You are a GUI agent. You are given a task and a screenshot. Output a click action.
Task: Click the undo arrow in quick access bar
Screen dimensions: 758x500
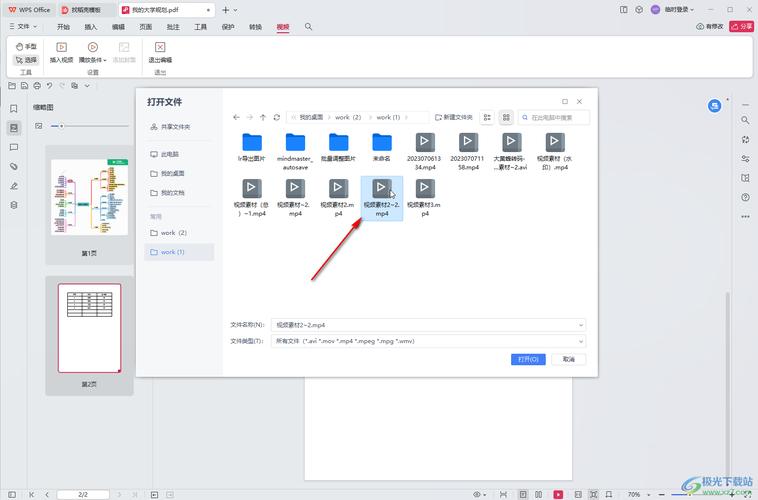point(49,86)
